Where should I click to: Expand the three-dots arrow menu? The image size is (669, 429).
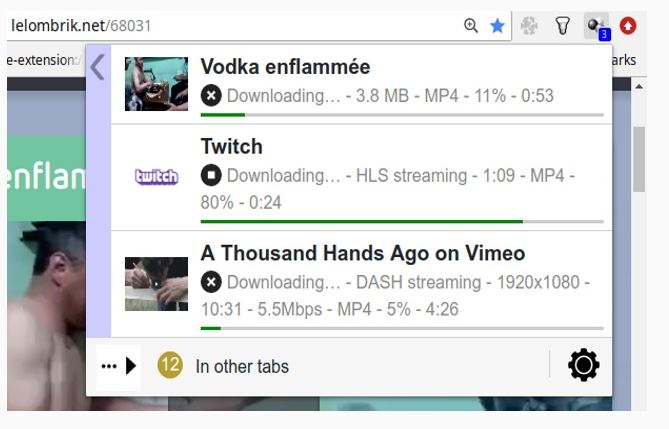[x=118, y=366]
